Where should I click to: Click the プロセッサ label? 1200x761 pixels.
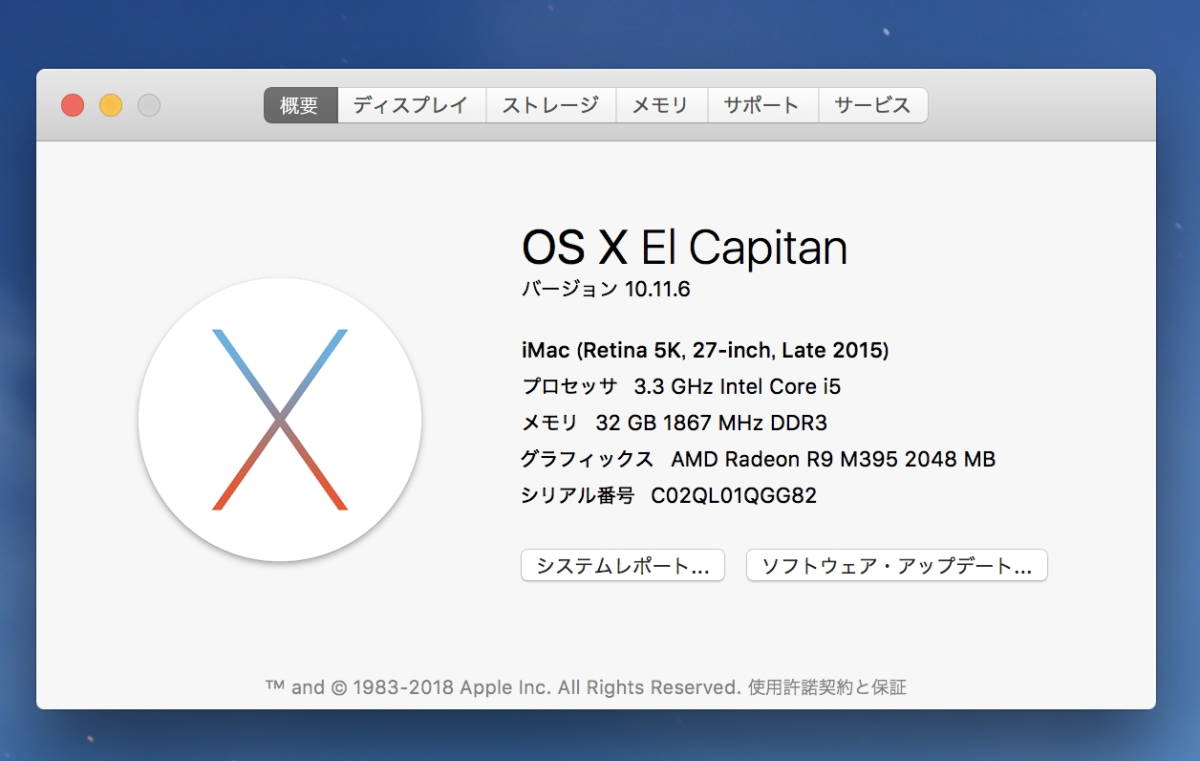(x=570, y=386)
